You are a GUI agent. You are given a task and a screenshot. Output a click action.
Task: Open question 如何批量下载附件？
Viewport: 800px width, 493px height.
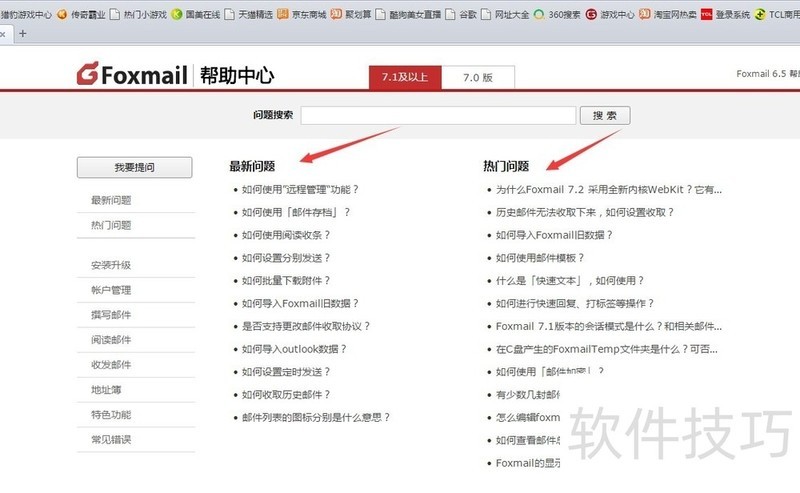(286, 281)
